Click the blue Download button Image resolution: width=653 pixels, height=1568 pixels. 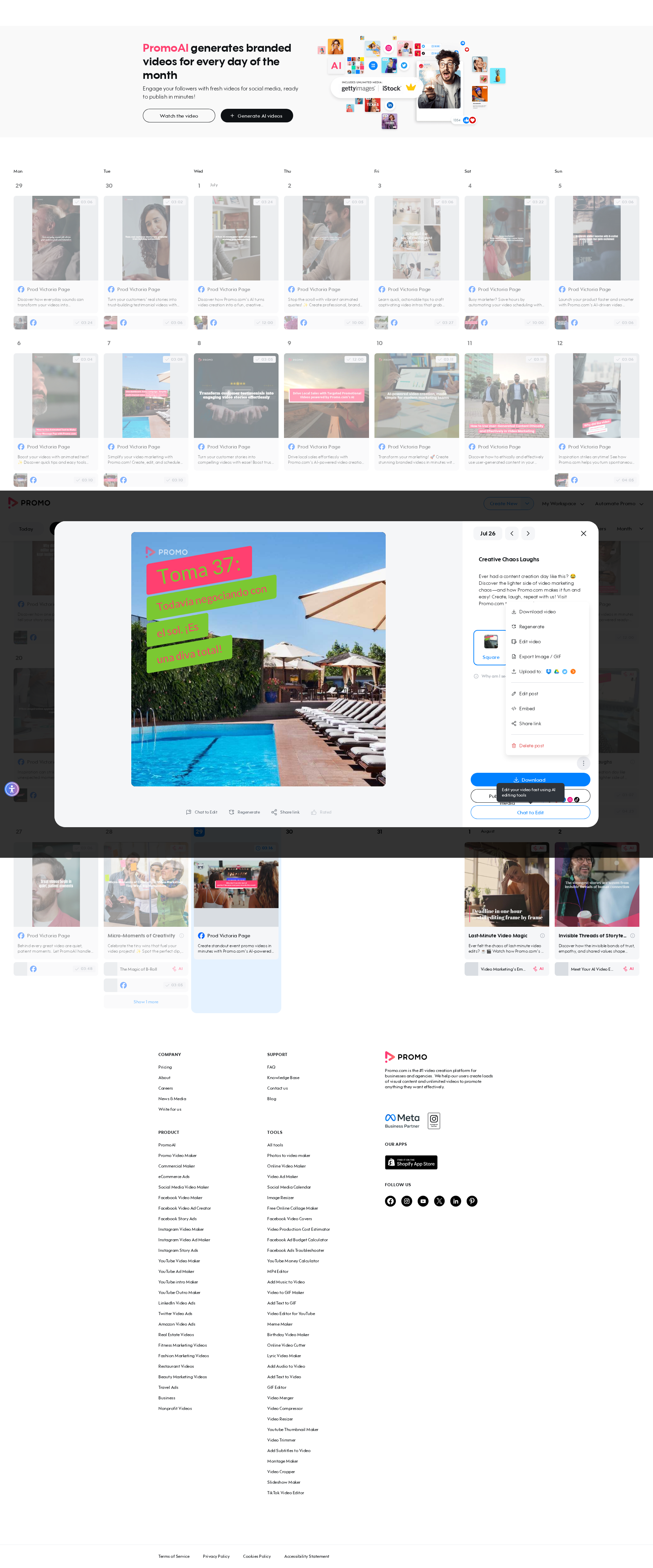tap(530, 779)
